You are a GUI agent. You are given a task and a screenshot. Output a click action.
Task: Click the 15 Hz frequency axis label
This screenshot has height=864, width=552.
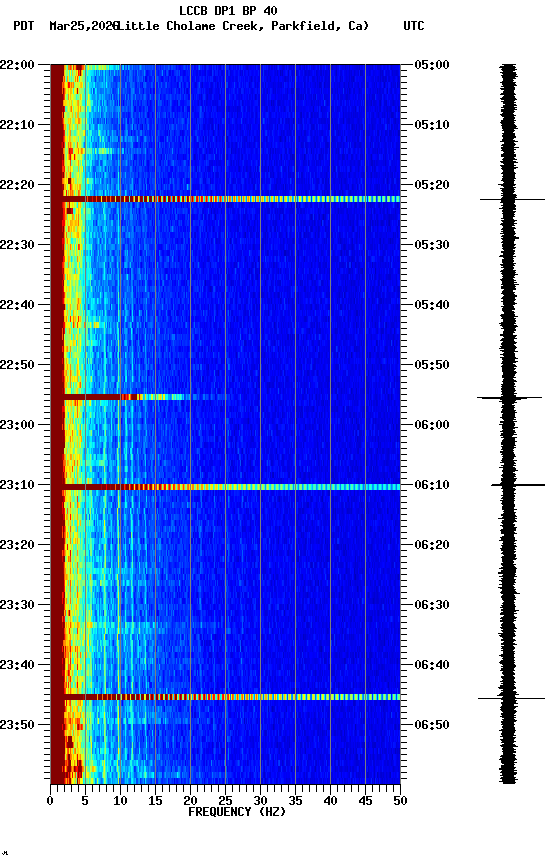[x=155, y=801]
